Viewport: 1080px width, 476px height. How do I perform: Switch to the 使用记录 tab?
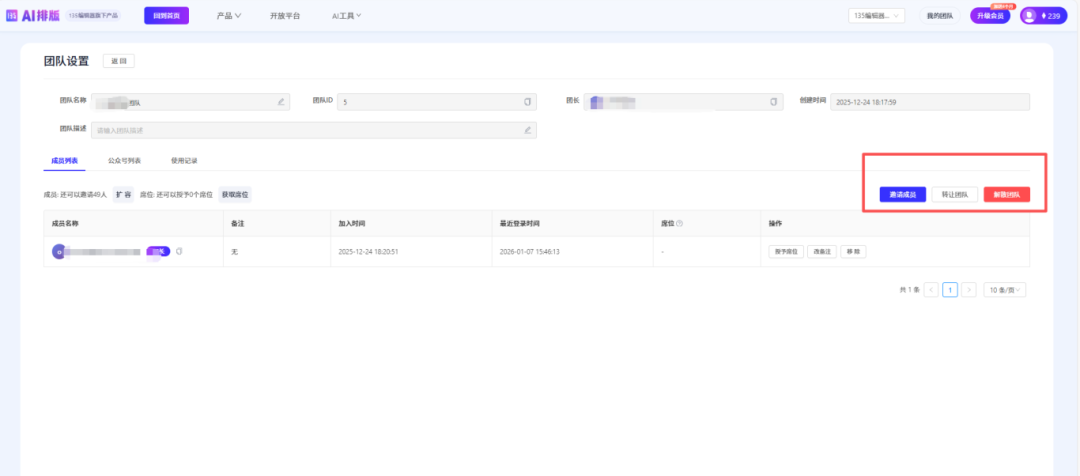(184, 161)
